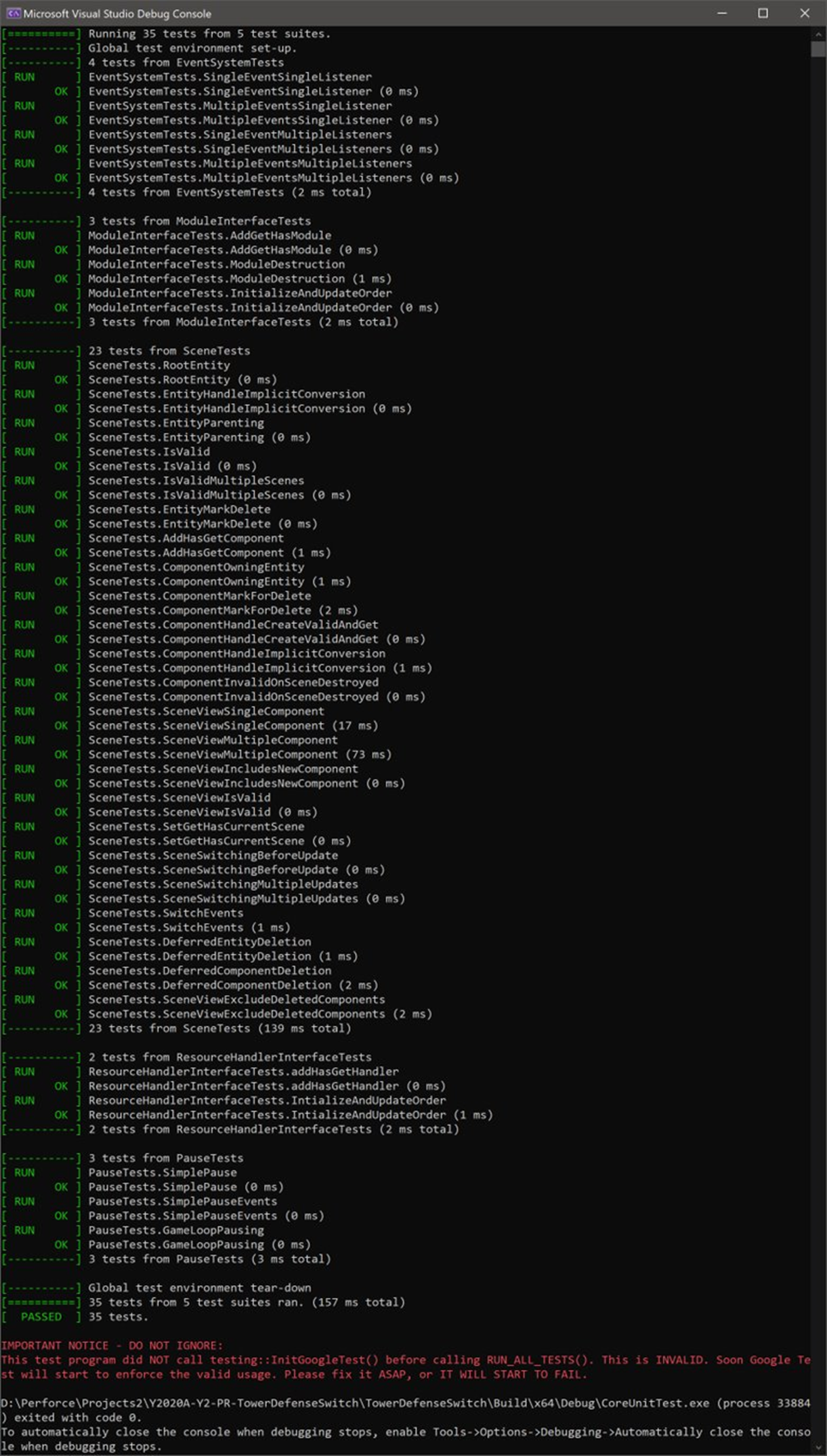Screen dimensions: 827x1456
Task: Click 'SceneTests.EntityParenting (0 ms)' line
Action: [x=199, y=438]
